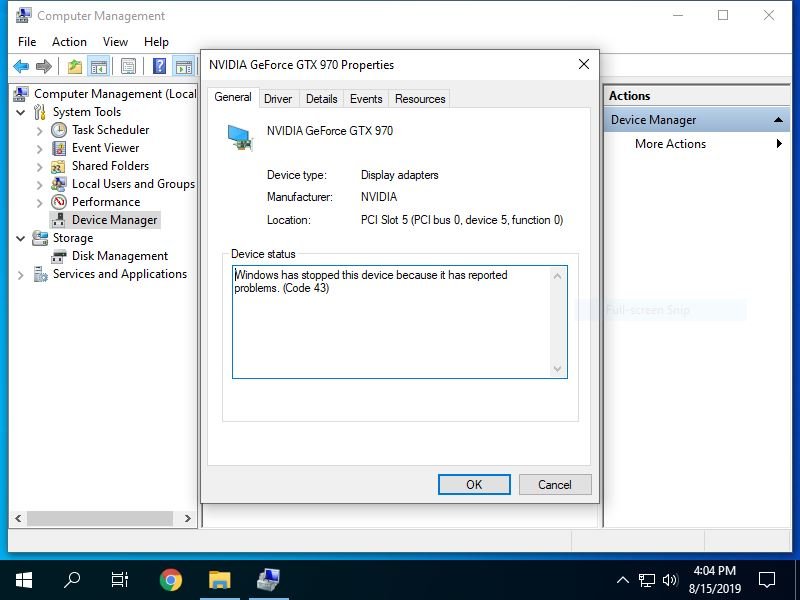This screenshot has height=600, width=800.
Task: Open More Actions submenu arrow
Action: [x=779, y=143]
